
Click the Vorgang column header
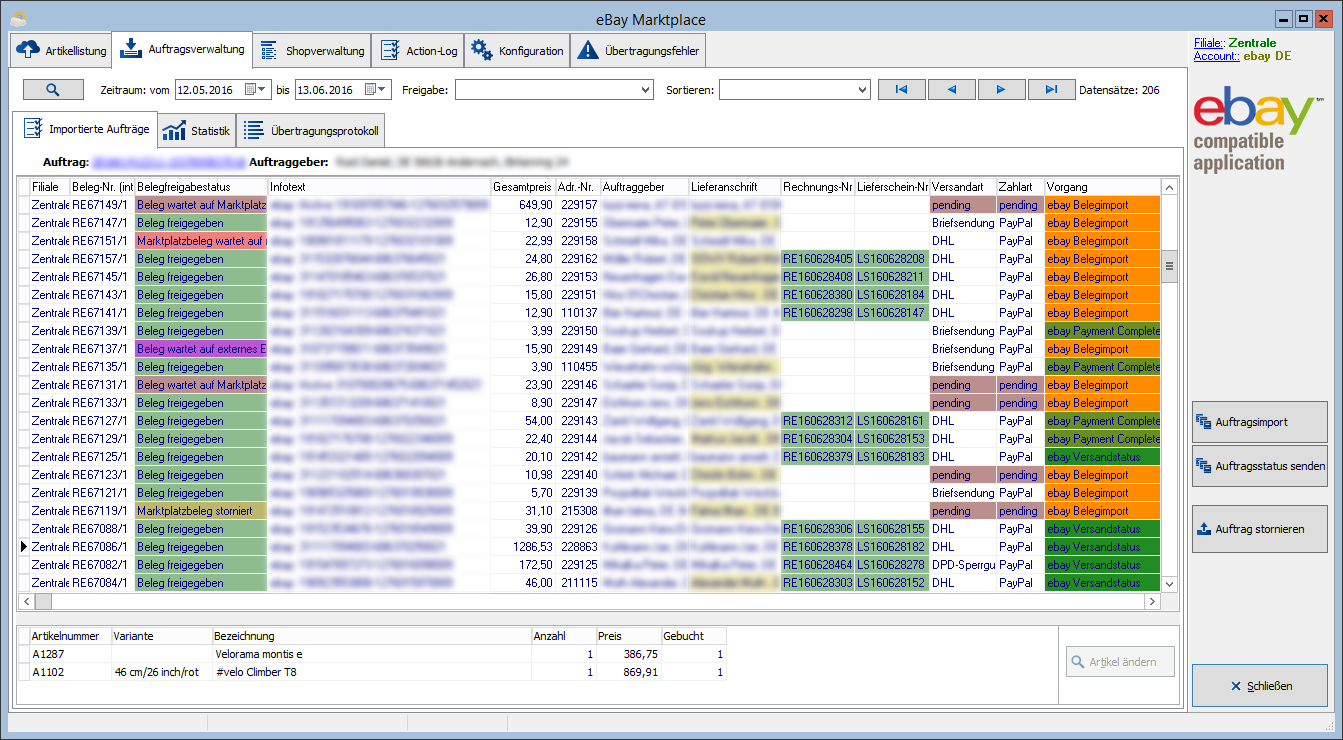(x=1102, y=187)
